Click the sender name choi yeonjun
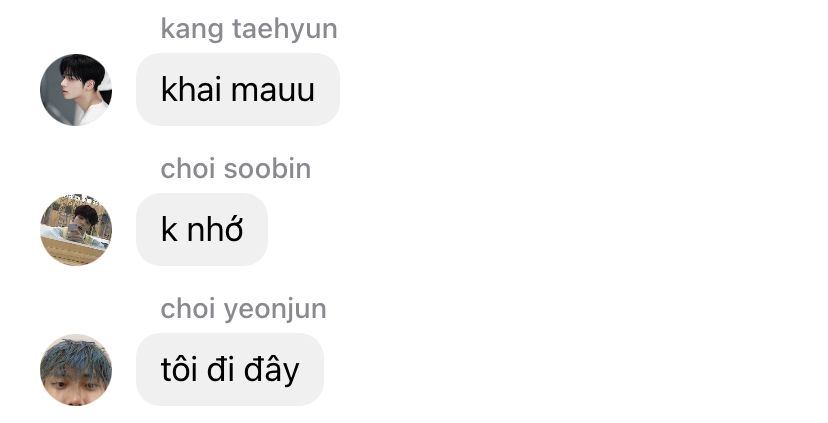 [243, 309]
